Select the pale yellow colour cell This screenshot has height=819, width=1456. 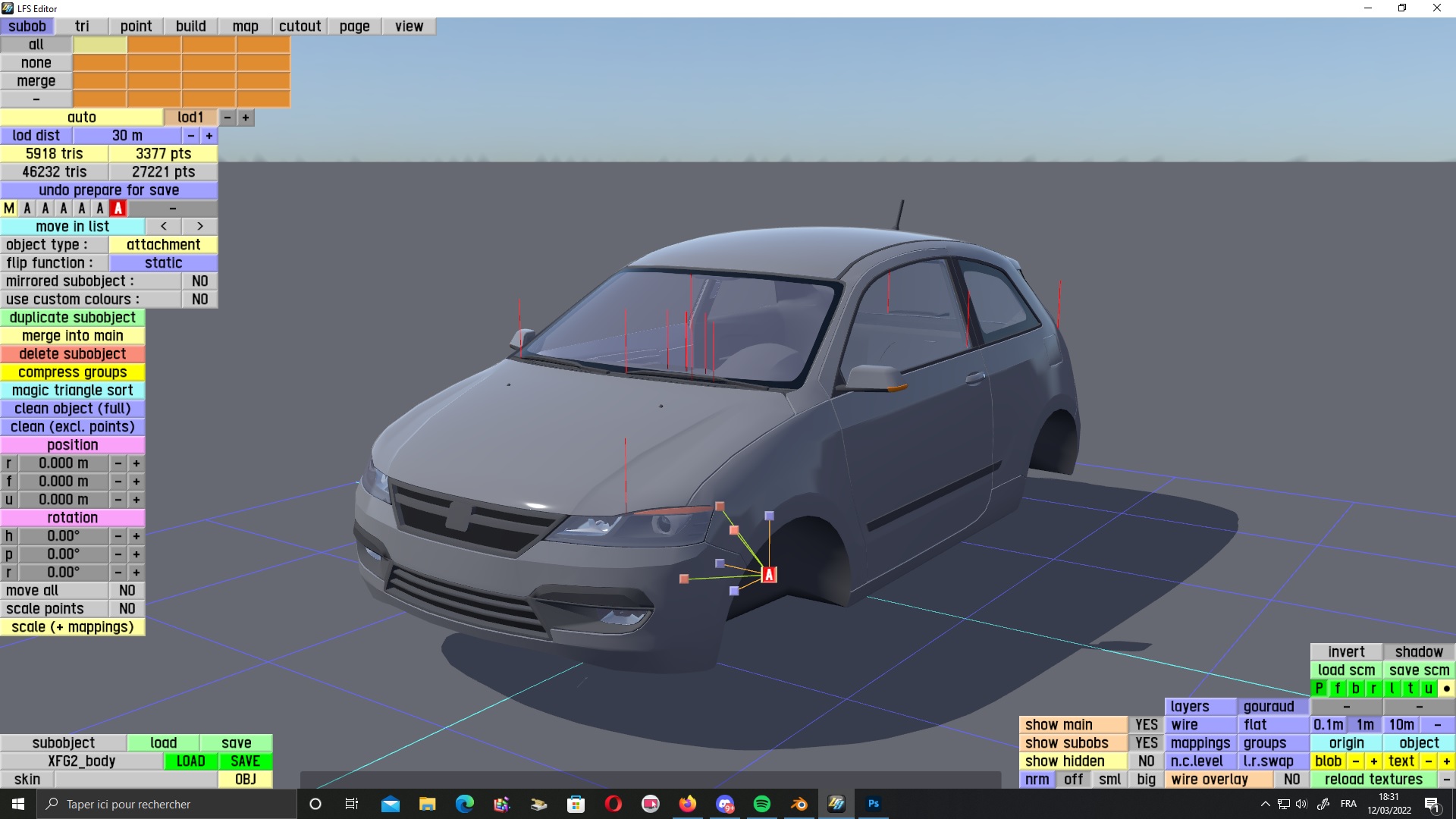[100, 45]
